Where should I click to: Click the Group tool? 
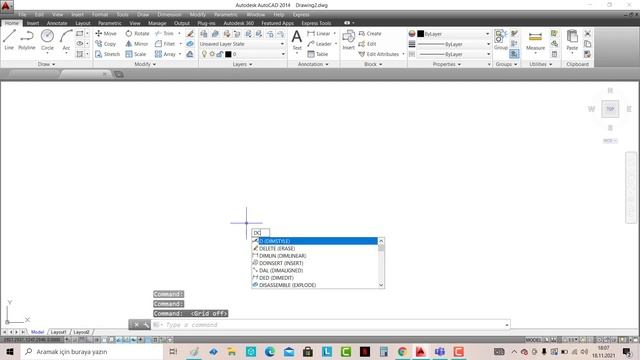(x=500, y=40)
